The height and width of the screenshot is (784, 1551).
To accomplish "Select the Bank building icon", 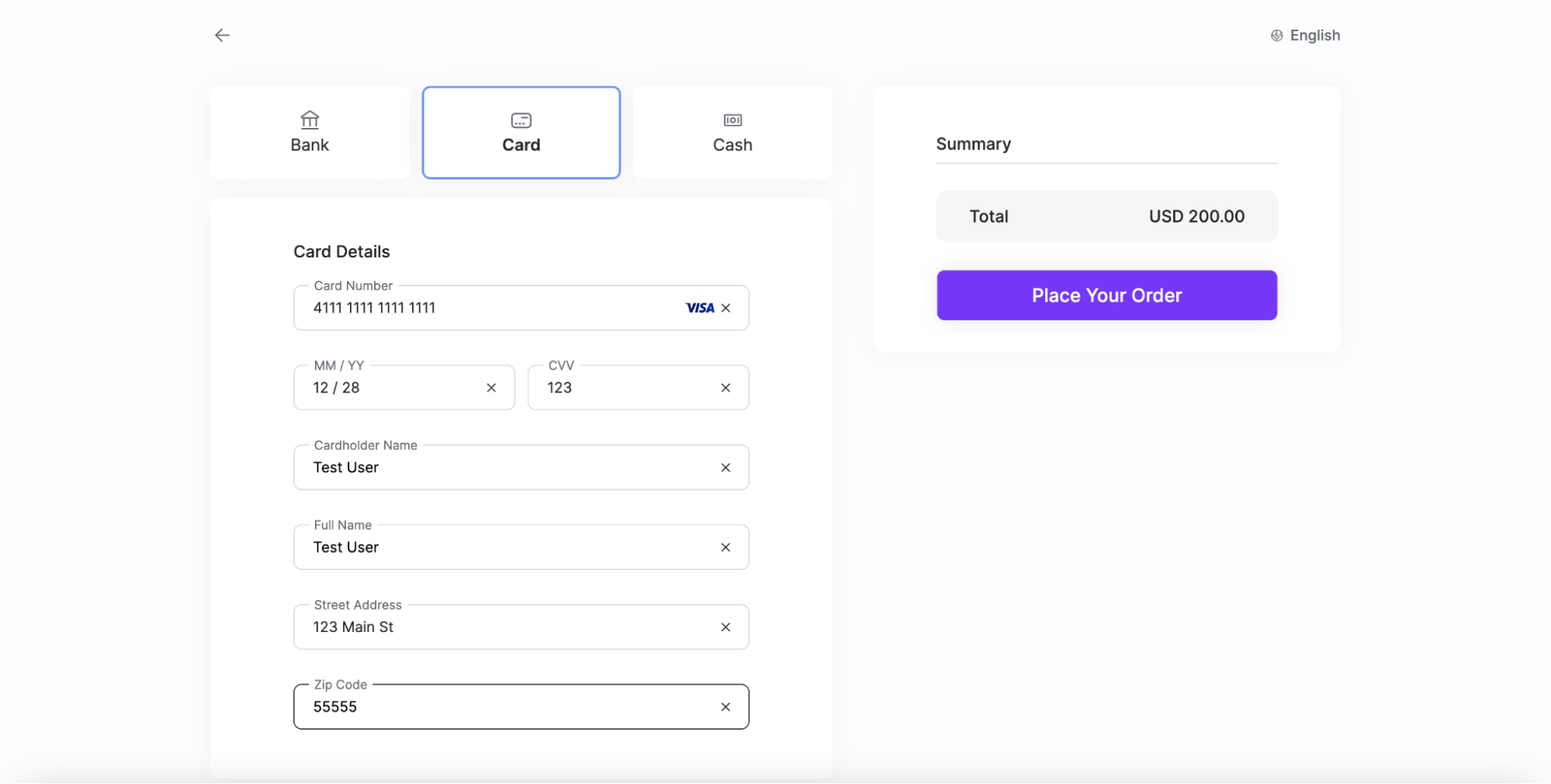I will click(x=309, y=120).
